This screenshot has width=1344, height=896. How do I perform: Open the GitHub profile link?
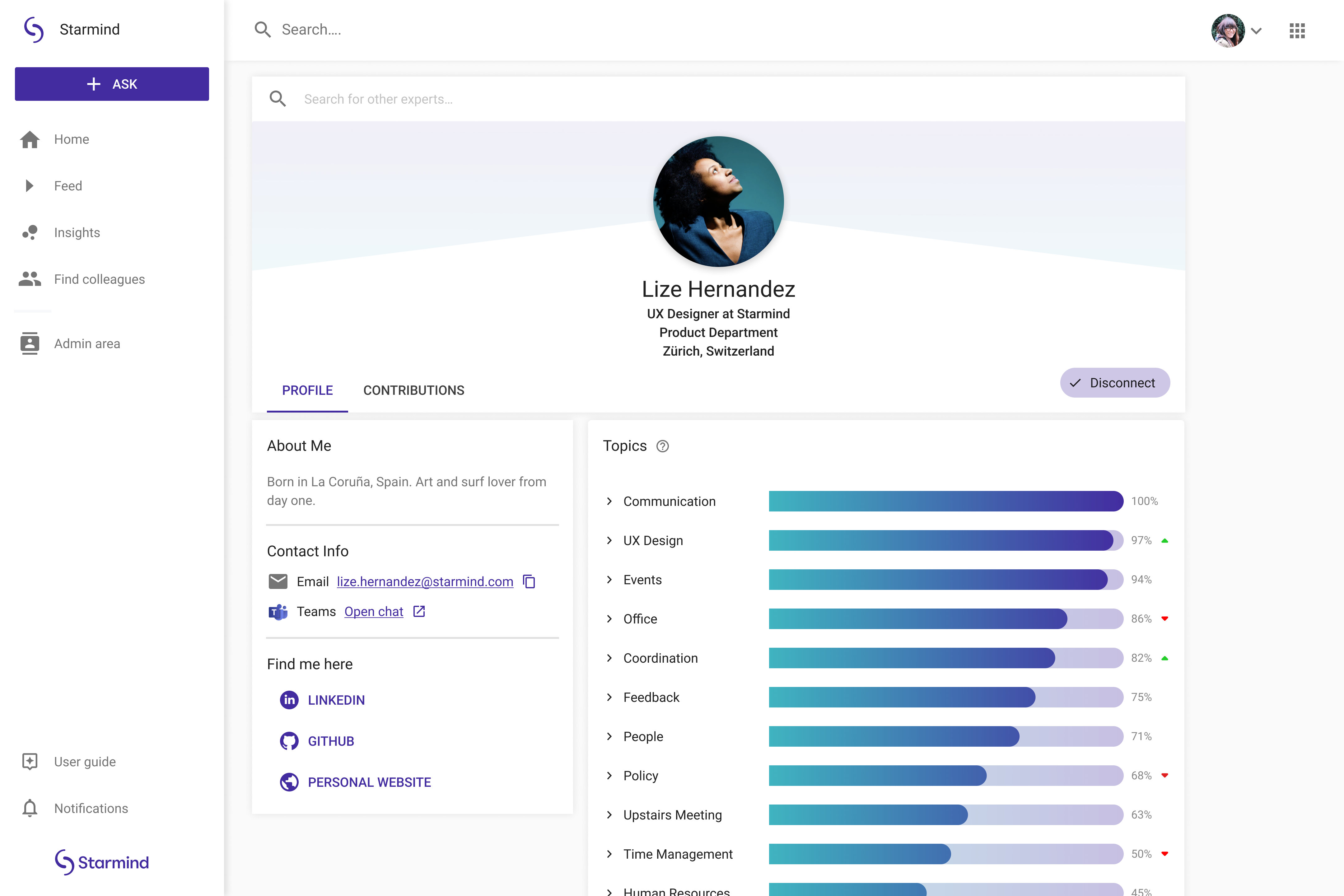pyautogui.click(x=330, y=741)
